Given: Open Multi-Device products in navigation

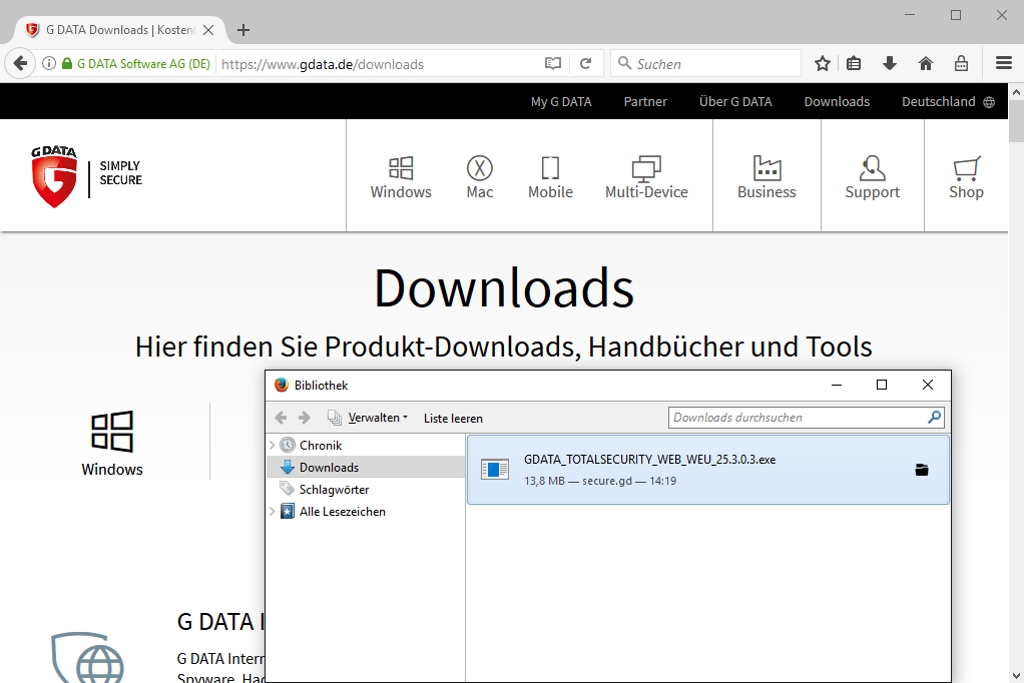Looking at the screenshot, I should 647,177.
